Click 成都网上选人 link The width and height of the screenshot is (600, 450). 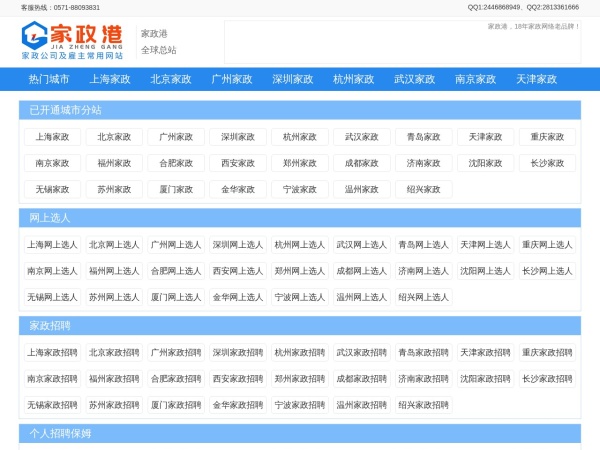[361, 271]
